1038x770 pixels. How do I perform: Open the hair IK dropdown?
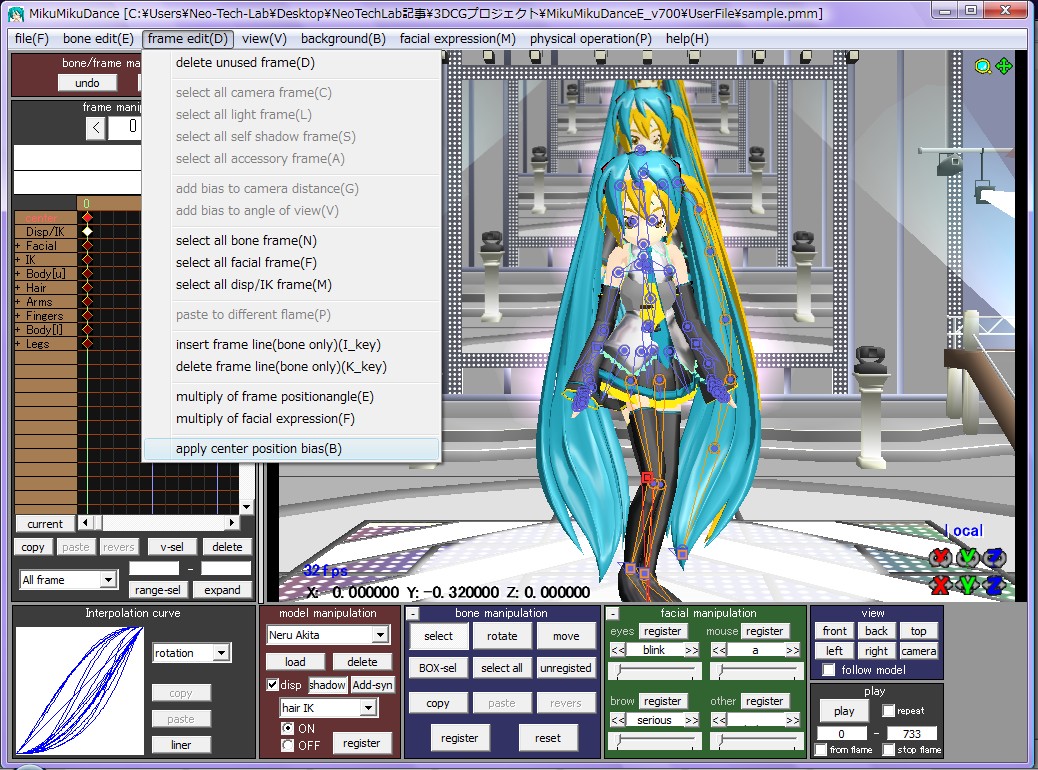369,708
